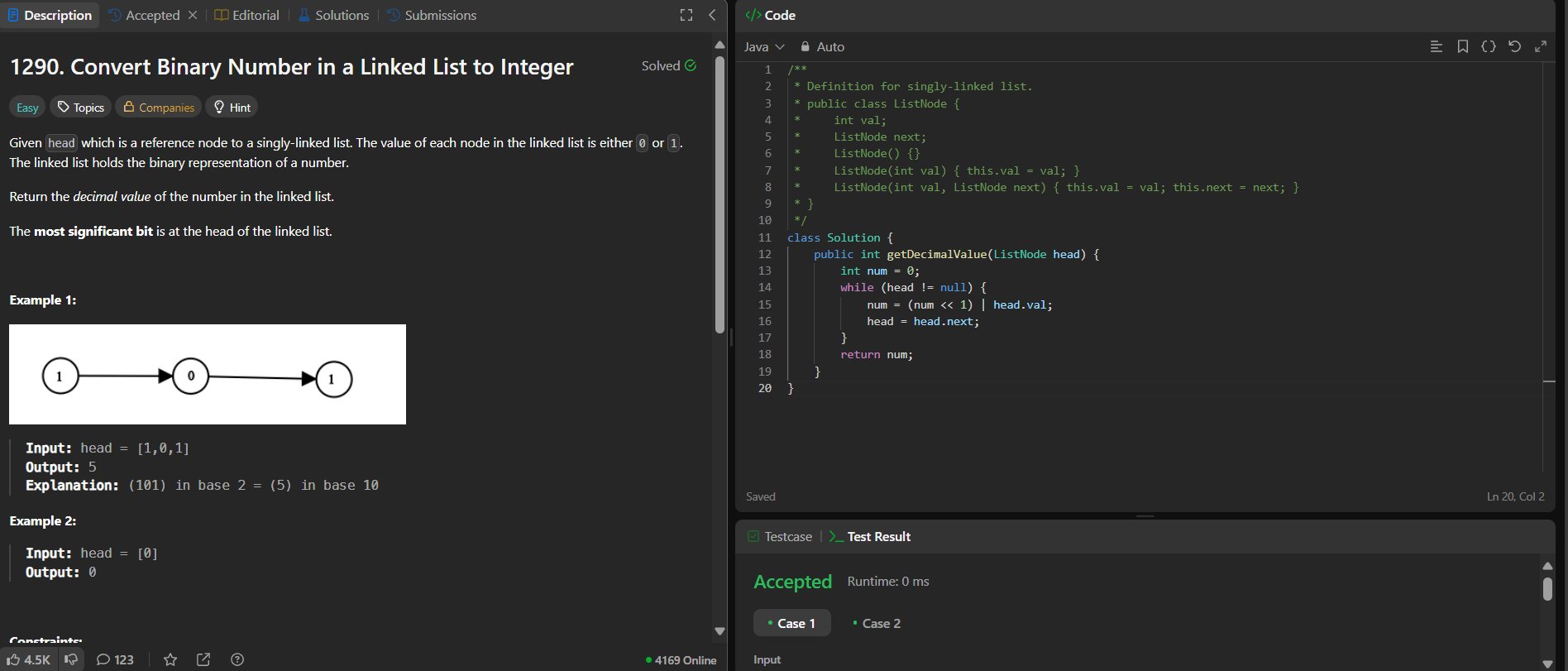
Task: Select Case 2 test result
Action: tap(877, 623)
